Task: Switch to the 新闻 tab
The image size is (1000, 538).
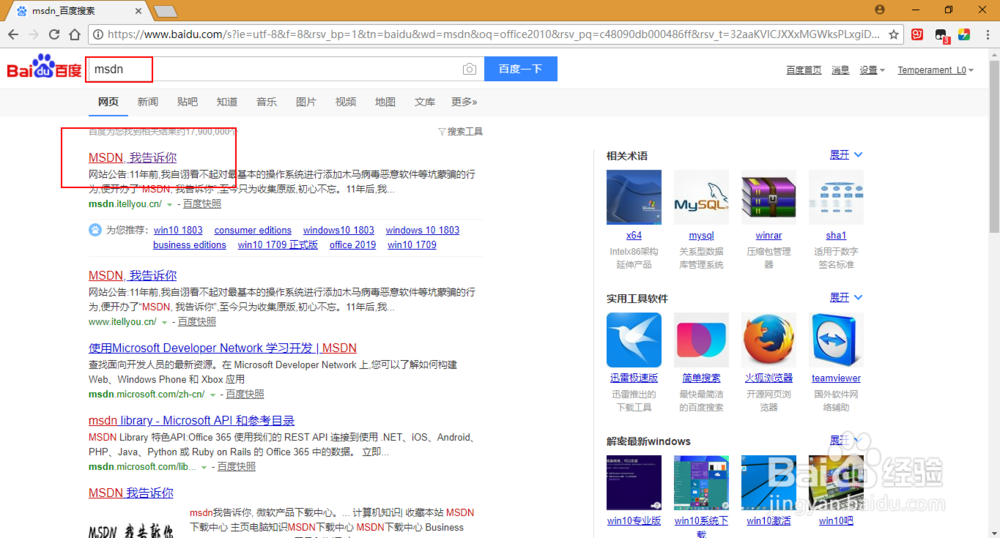Action: click(x=148, y=102)
